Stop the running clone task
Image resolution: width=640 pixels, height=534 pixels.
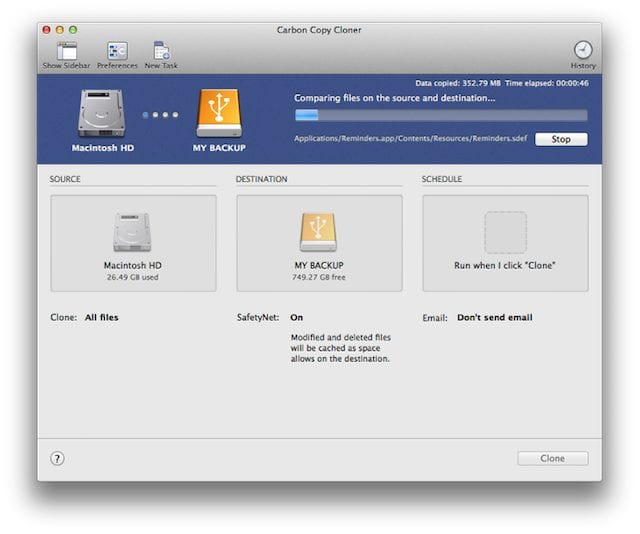coord(561,139)
